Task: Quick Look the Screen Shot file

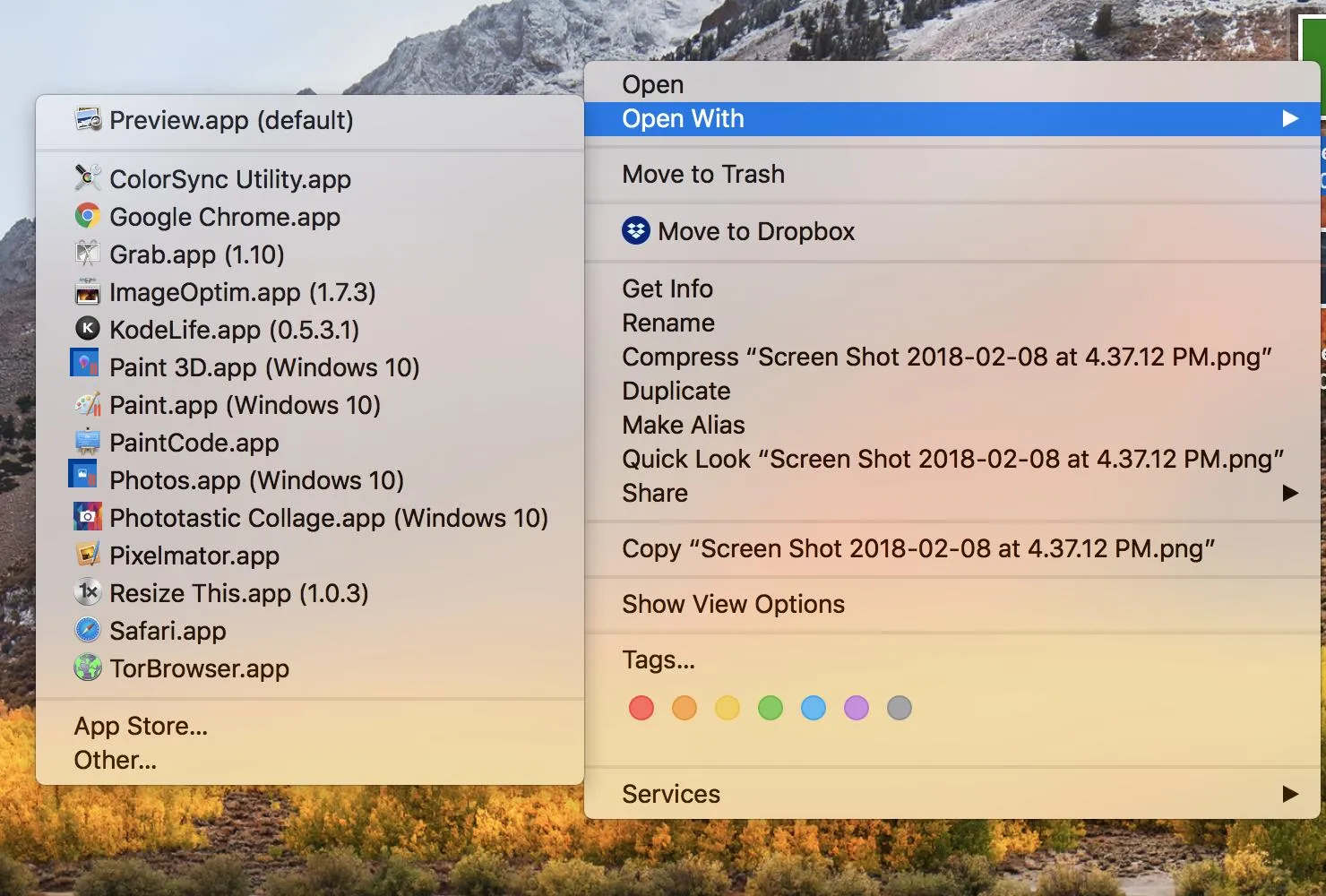Action: click(x=952, y=459)
